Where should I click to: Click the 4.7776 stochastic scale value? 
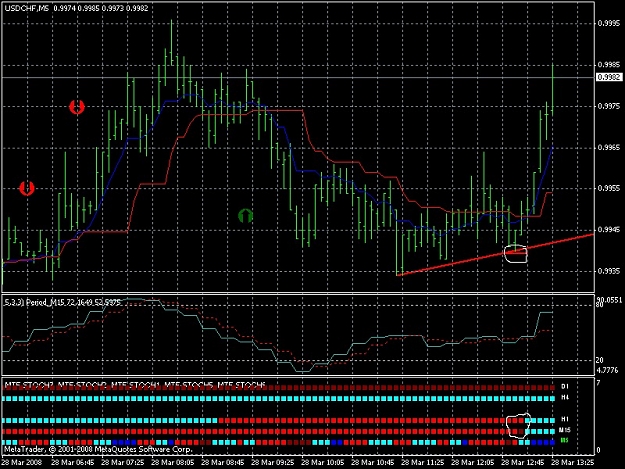coord(607,370)
